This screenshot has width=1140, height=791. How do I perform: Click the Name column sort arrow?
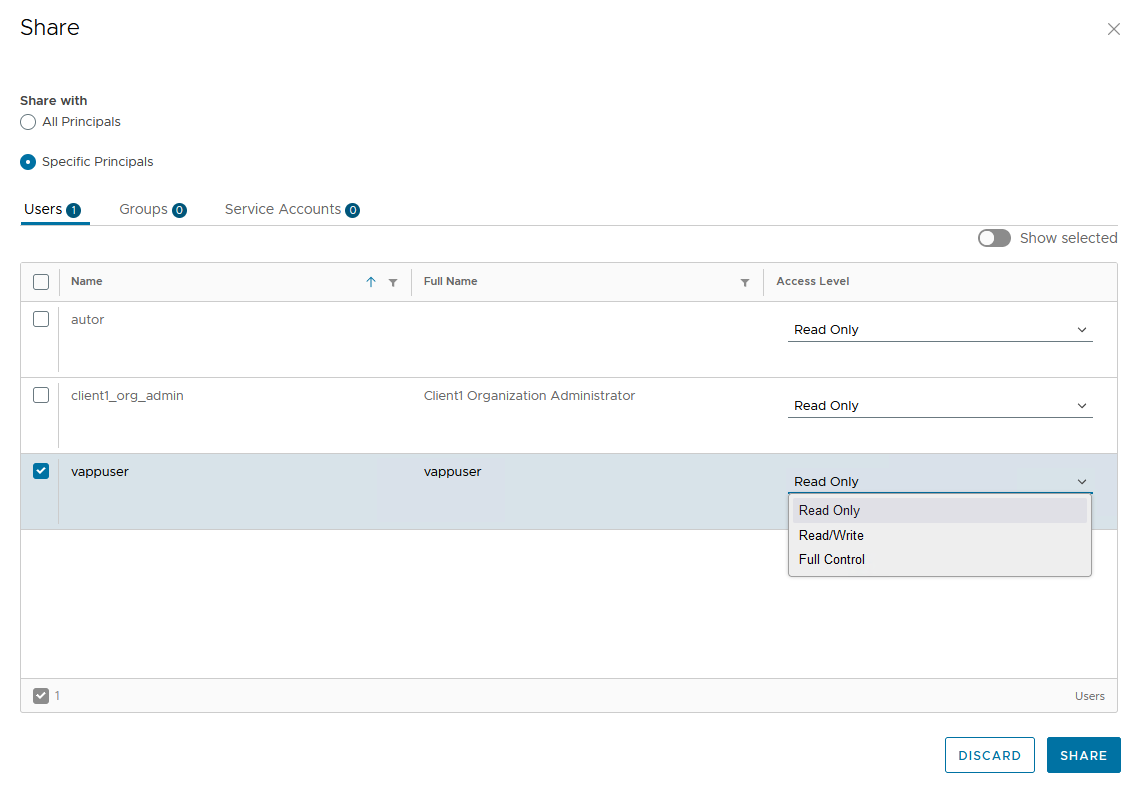(x=371, y=283)
